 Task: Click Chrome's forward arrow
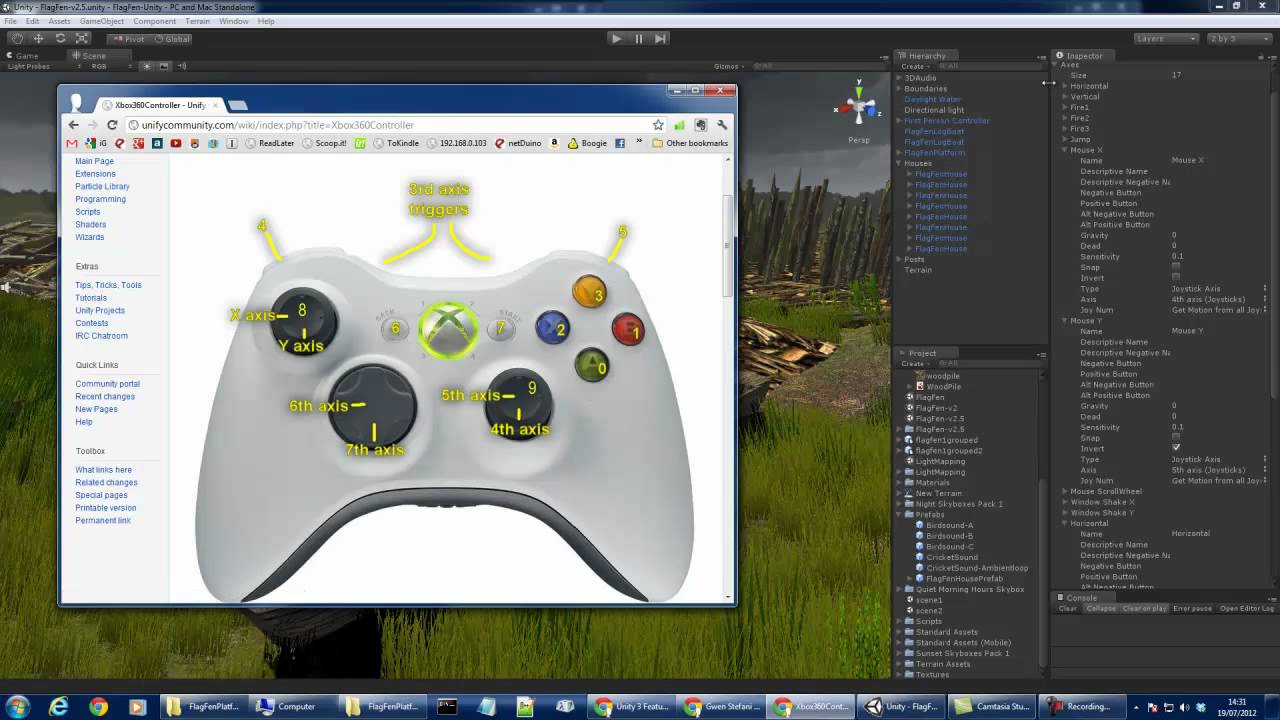pyautogui.click(x=92, y=125)
